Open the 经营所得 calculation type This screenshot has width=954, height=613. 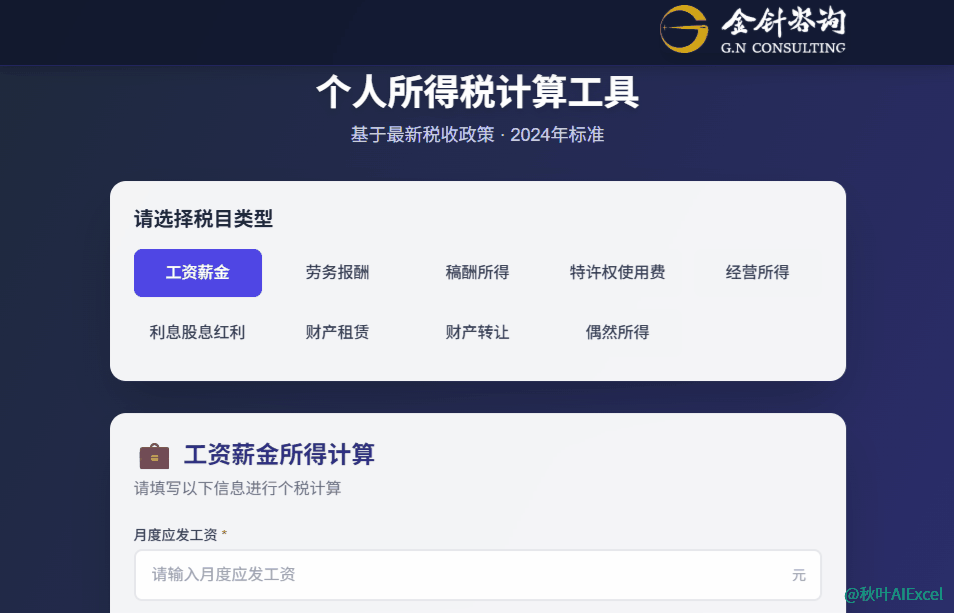coord(757,272)
